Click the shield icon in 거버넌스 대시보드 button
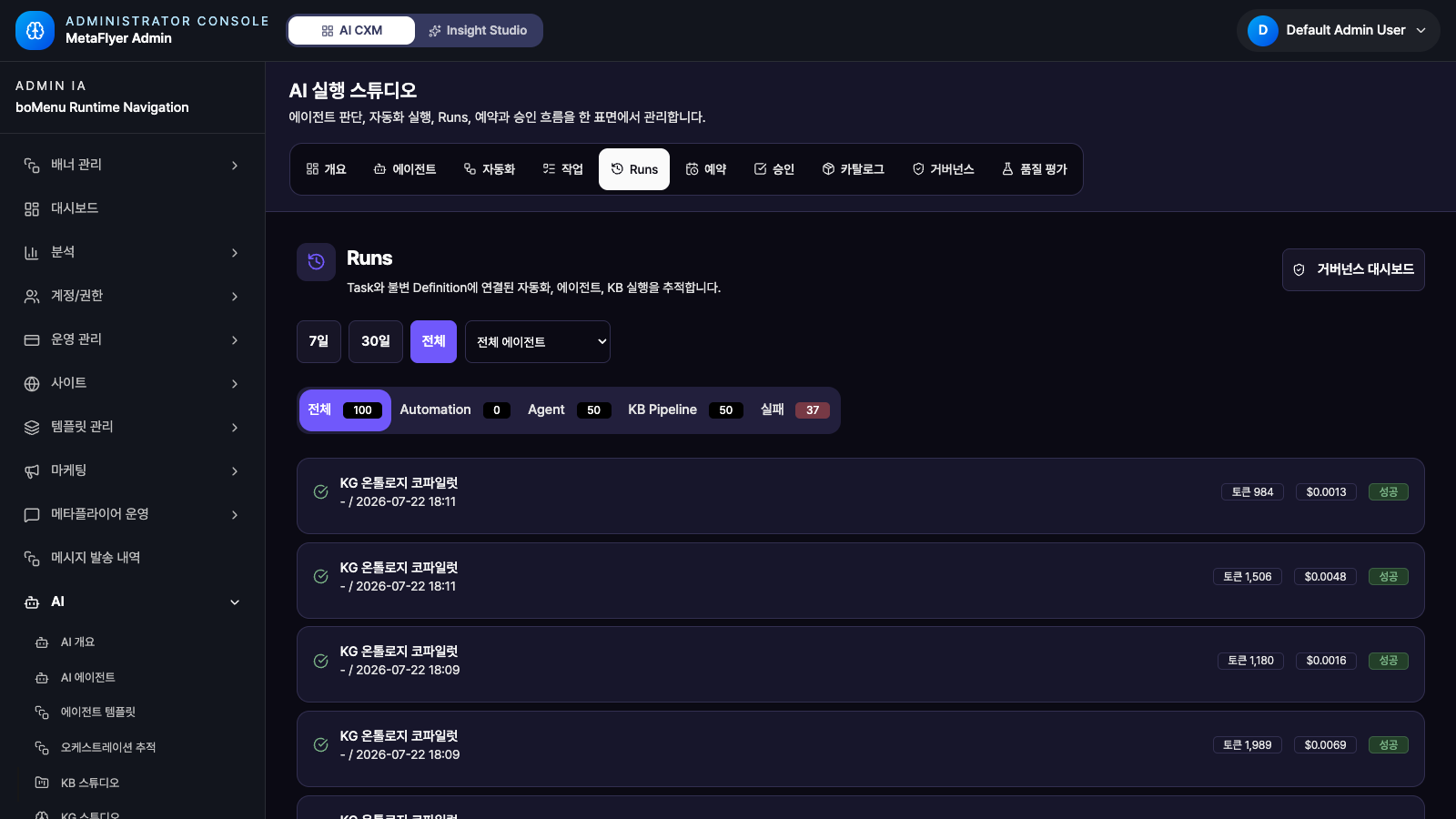The height and width of the screenshot is (819, 1456). (1299, 269)
